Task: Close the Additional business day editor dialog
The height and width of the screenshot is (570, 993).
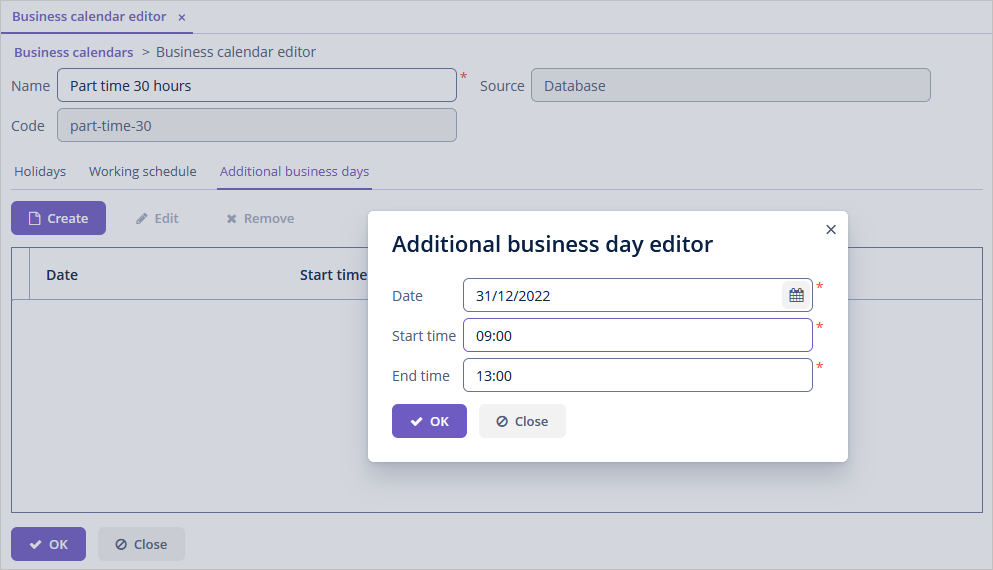Action: tap(830, 229)
